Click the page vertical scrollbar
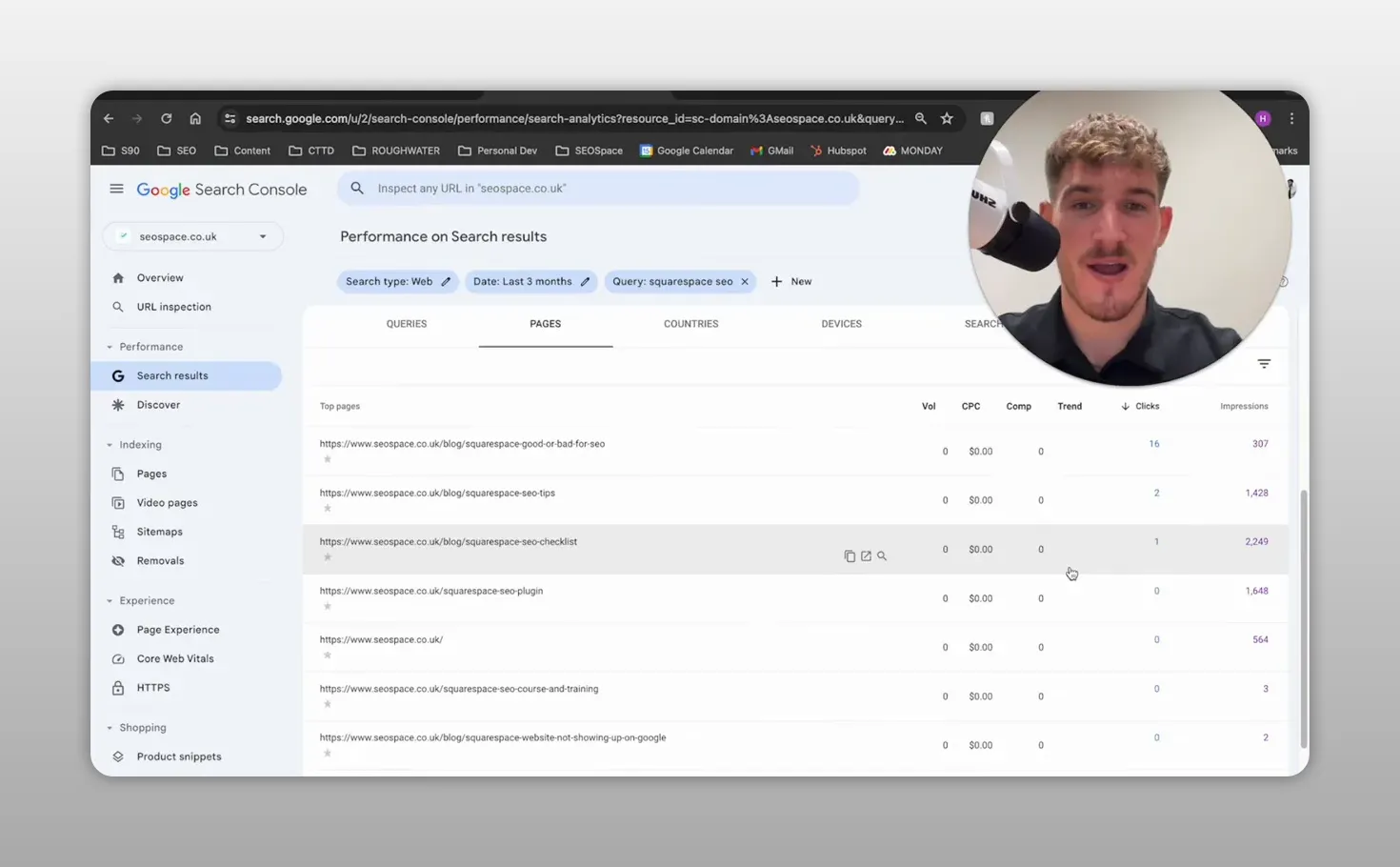Screen dimensions: 1400x867 pos(1304,619)
